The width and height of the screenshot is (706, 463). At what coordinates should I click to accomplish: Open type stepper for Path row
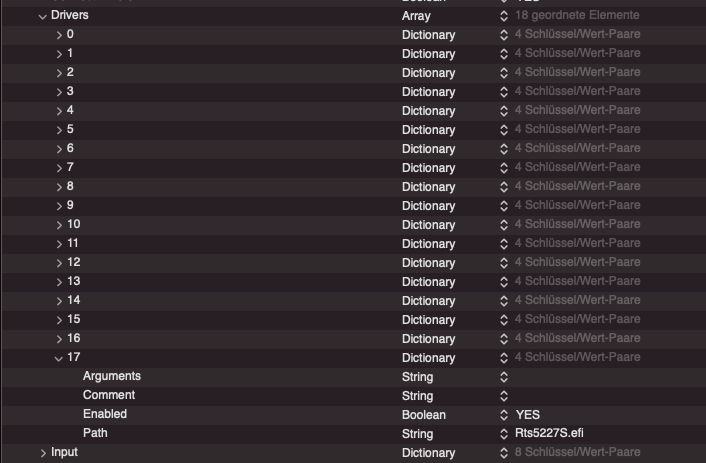[x=504, y=434]
